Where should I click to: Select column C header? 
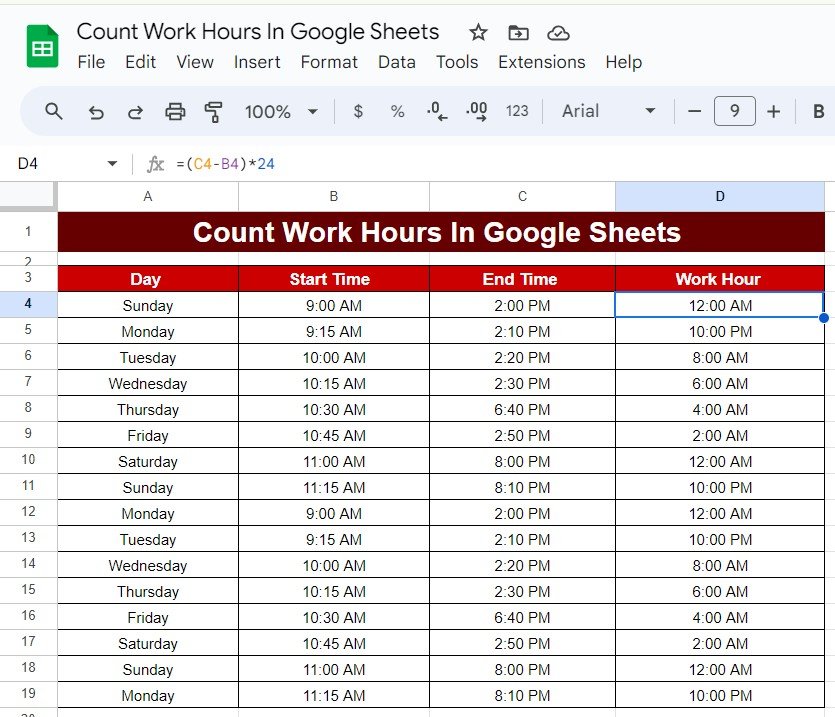coord(522,197)
